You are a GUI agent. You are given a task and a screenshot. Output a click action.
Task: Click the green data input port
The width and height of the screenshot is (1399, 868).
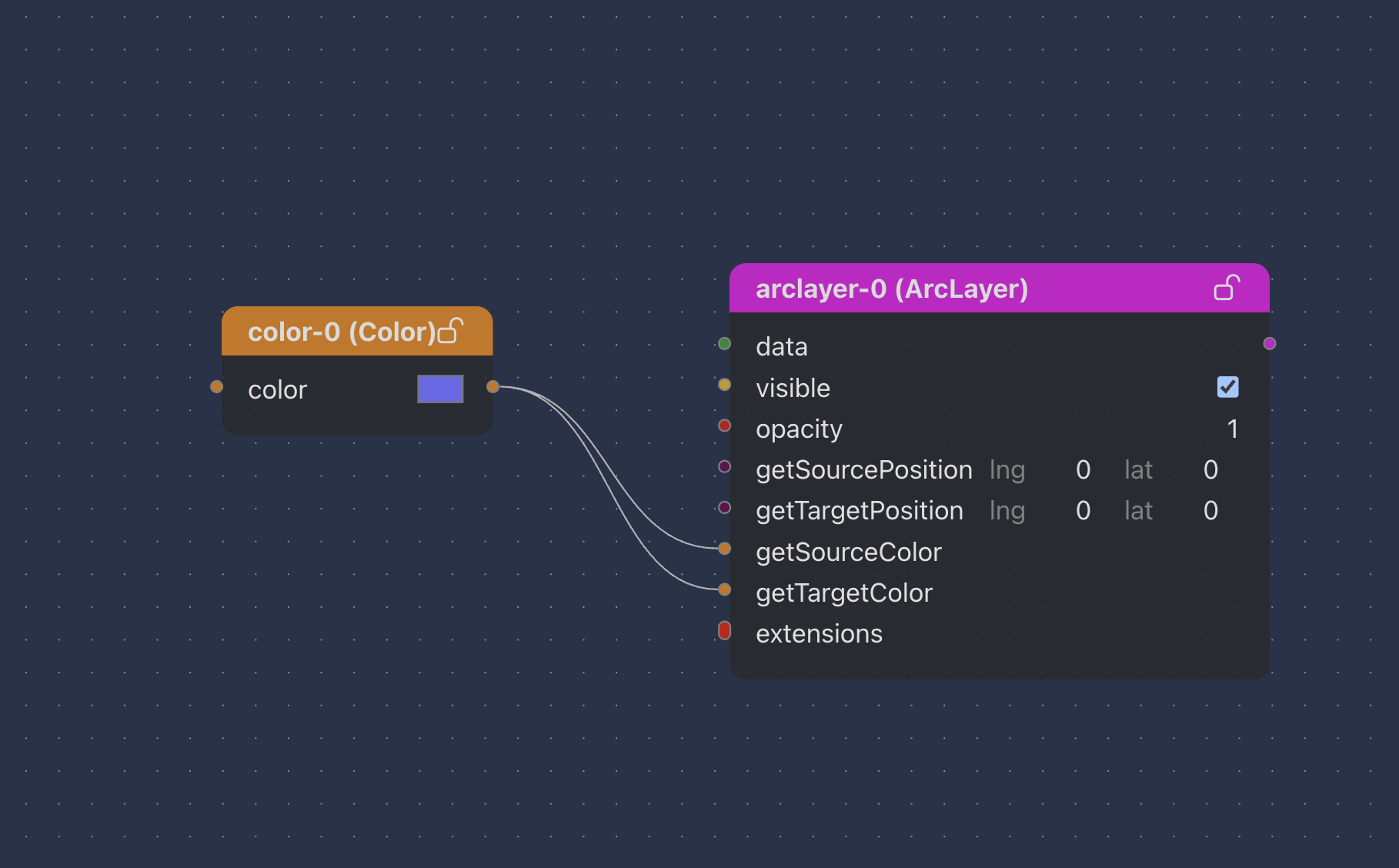724,343
